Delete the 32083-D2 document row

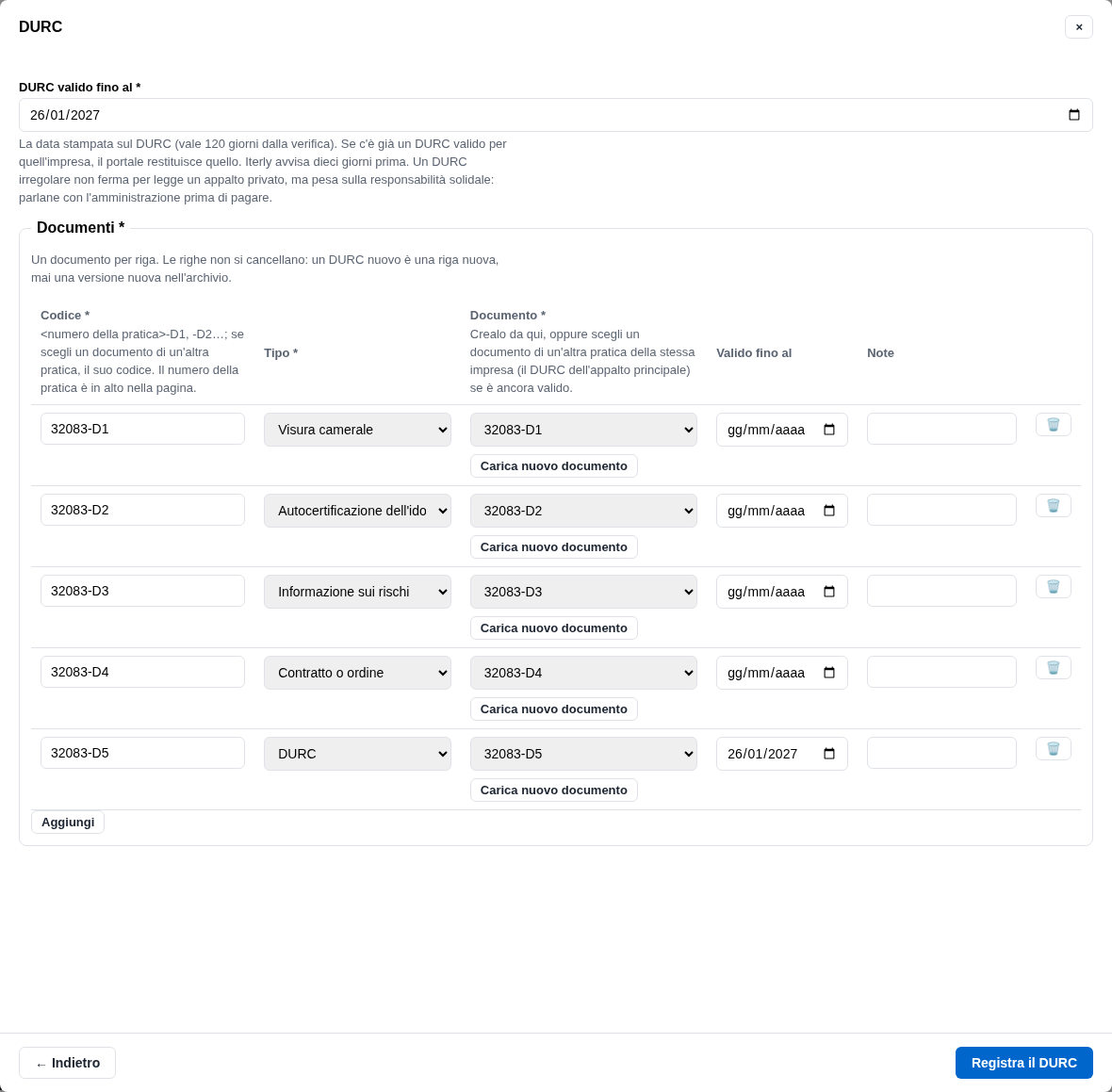pos(1054,506)
